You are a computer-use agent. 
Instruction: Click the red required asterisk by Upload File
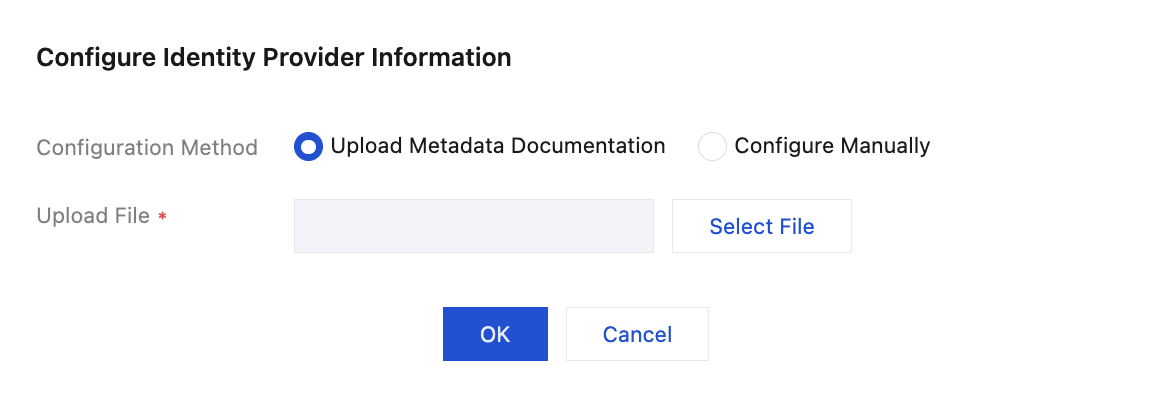click(x=163, y=217)
